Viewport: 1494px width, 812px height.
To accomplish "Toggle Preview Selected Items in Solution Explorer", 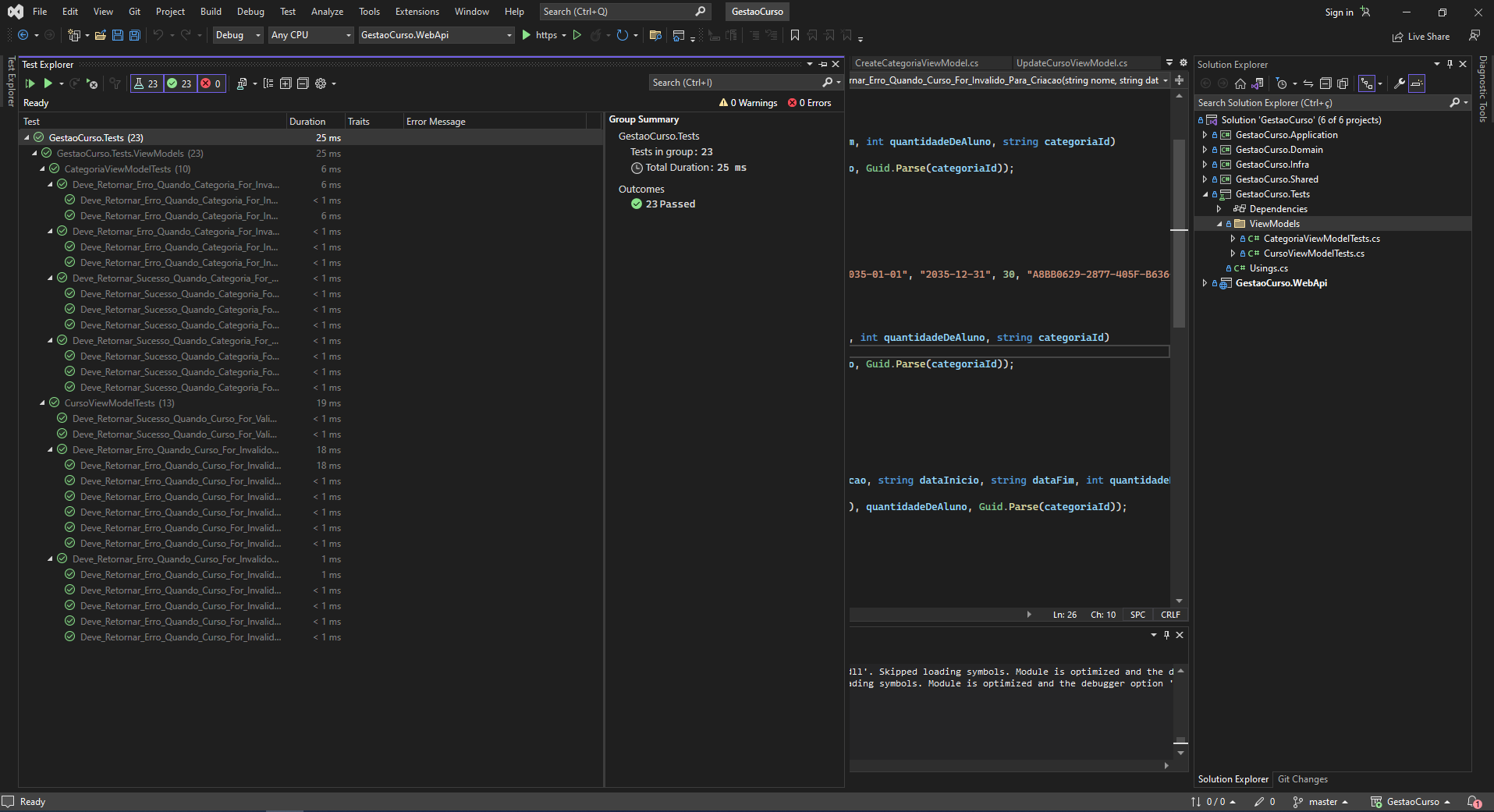I will click(1417, 83).
